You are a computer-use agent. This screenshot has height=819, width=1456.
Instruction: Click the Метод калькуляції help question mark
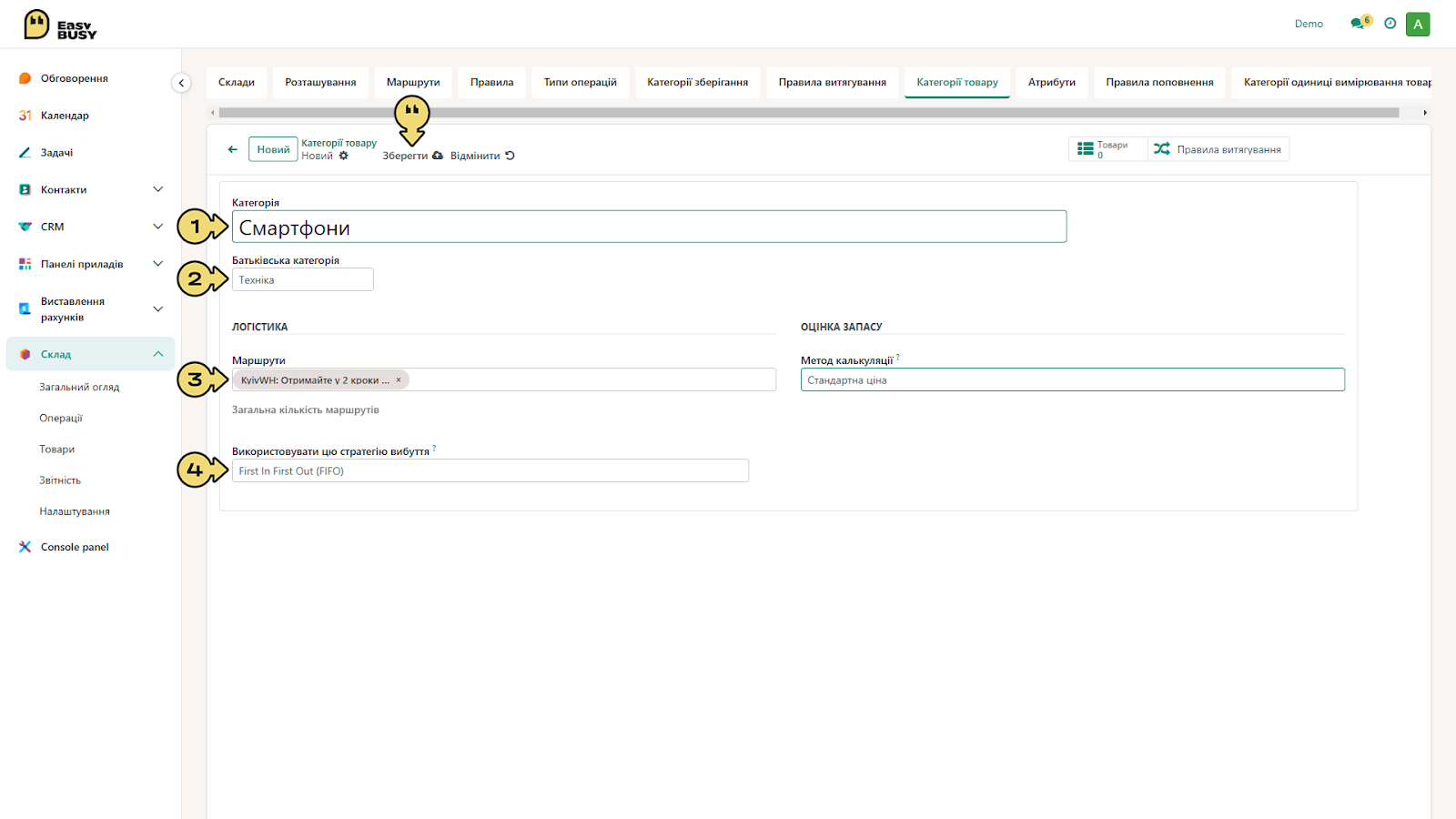coord(897,358)
